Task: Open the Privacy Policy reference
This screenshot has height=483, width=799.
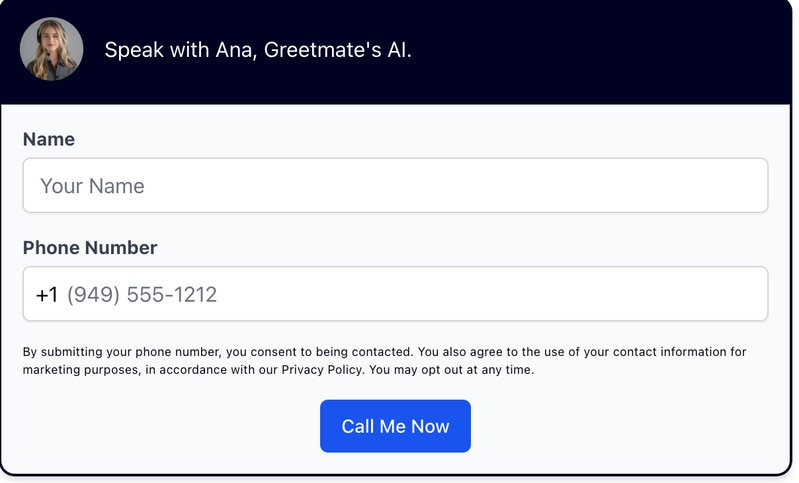Action: click(x=323, y=370)
